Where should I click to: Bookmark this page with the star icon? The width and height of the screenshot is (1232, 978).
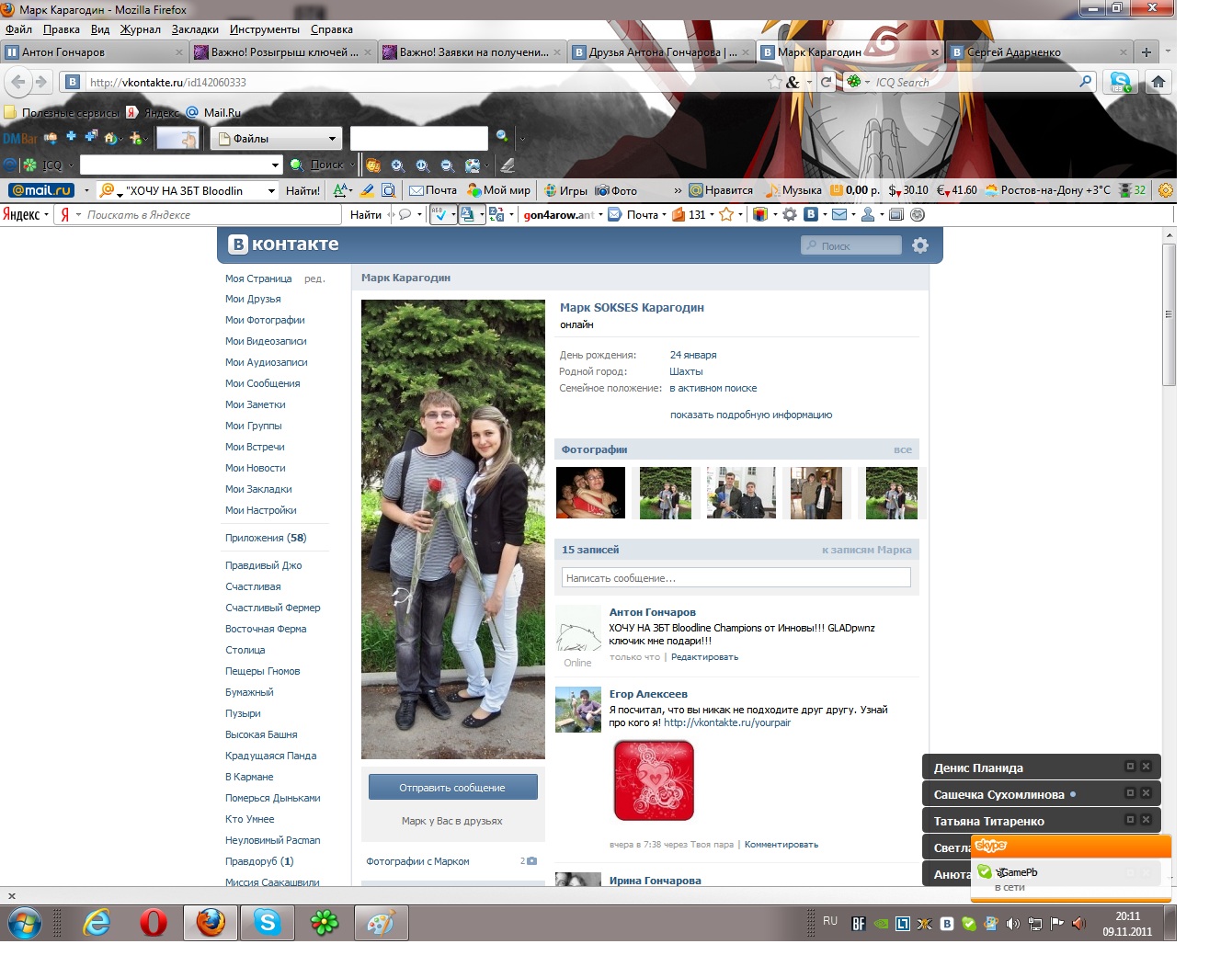(775, 82)
